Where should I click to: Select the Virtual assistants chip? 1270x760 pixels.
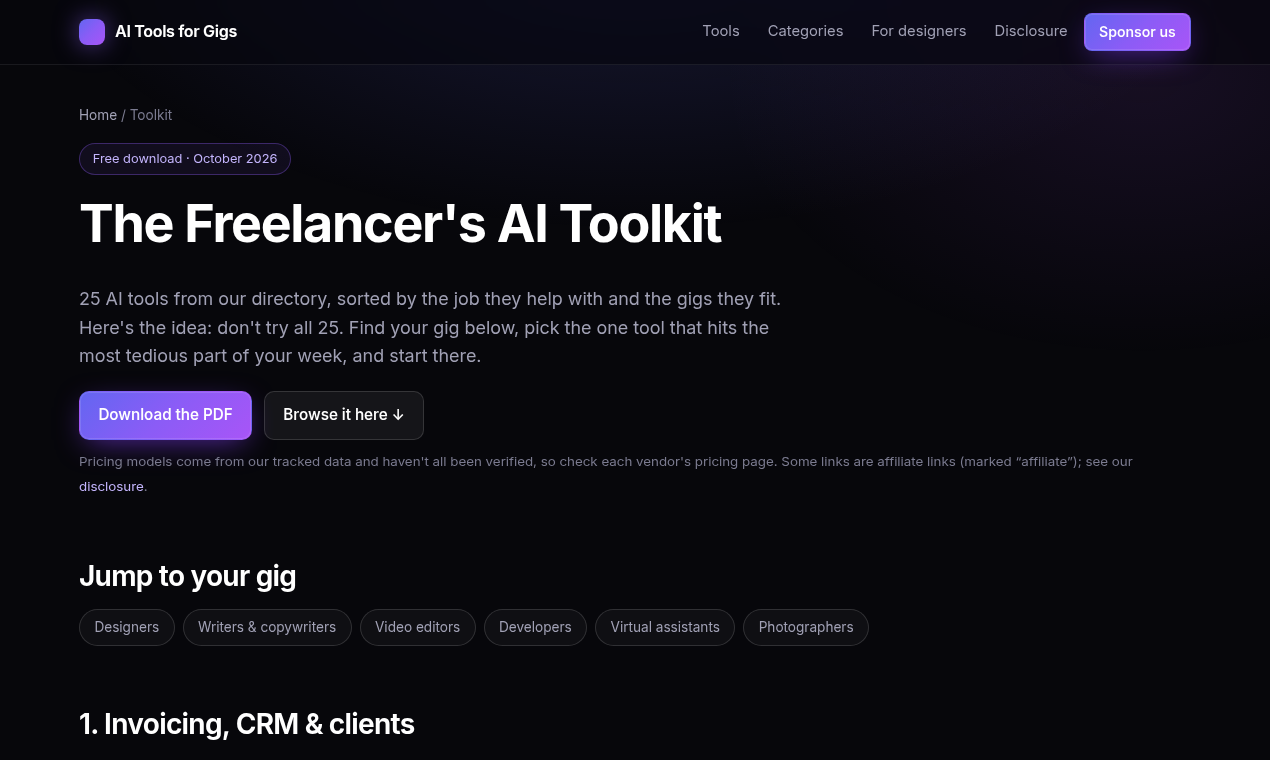(665, 627)
